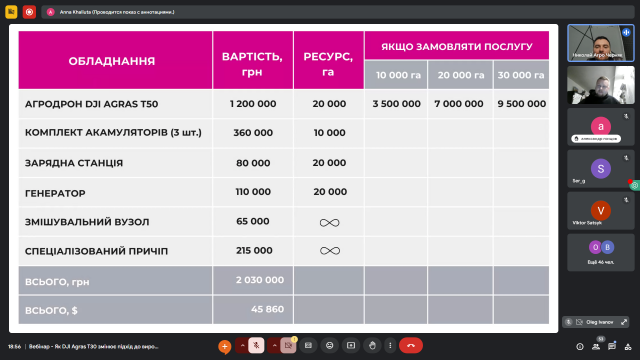Click the '10 000 га' column header

coord(396,75)
